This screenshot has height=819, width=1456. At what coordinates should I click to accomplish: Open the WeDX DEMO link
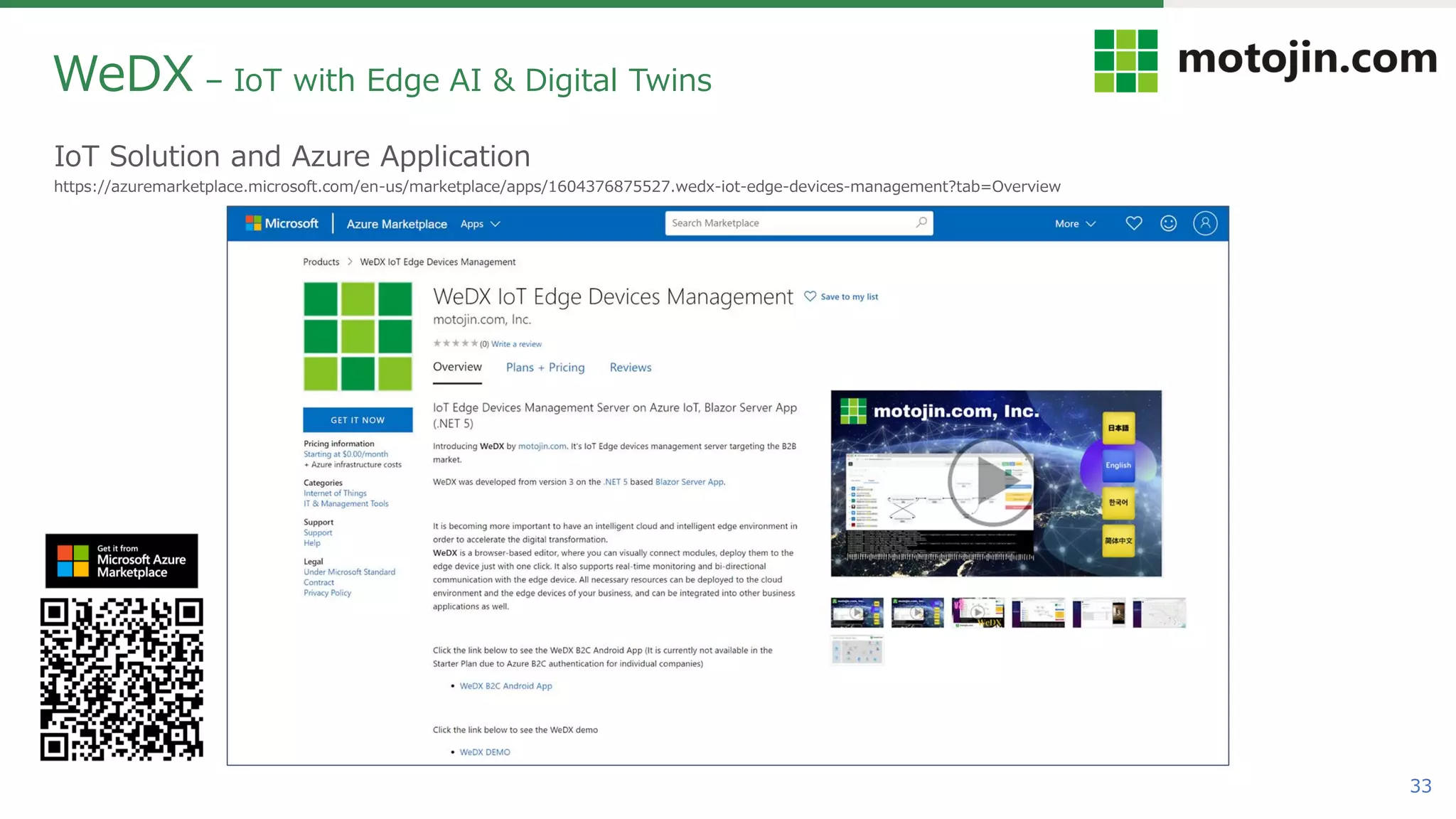point(485,752)
